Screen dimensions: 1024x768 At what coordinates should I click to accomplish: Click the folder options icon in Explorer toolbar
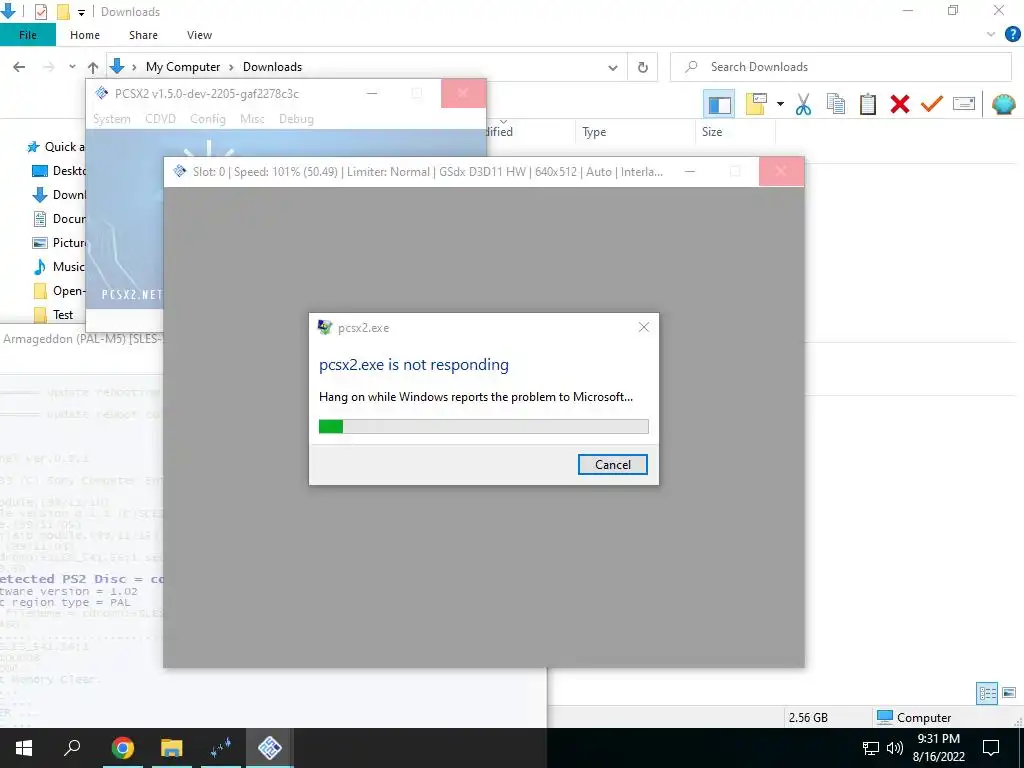pyautogui.click(x=756, y=104)
